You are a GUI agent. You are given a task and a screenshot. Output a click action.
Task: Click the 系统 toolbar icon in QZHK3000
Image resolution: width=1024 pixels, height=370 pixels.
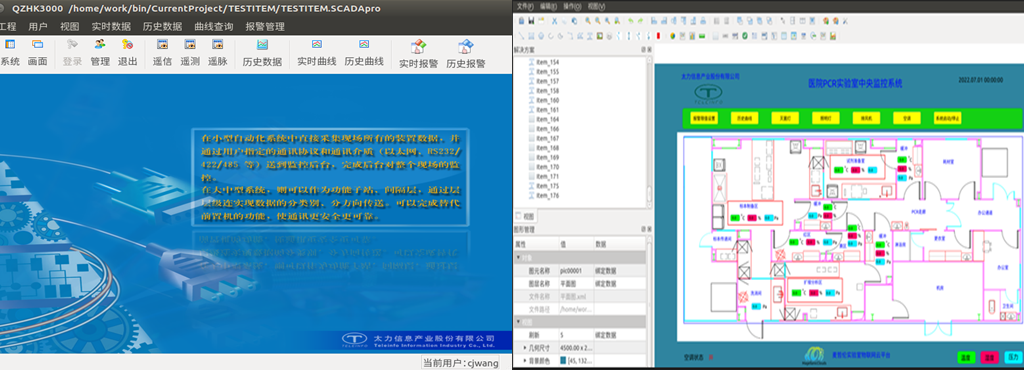9,44
